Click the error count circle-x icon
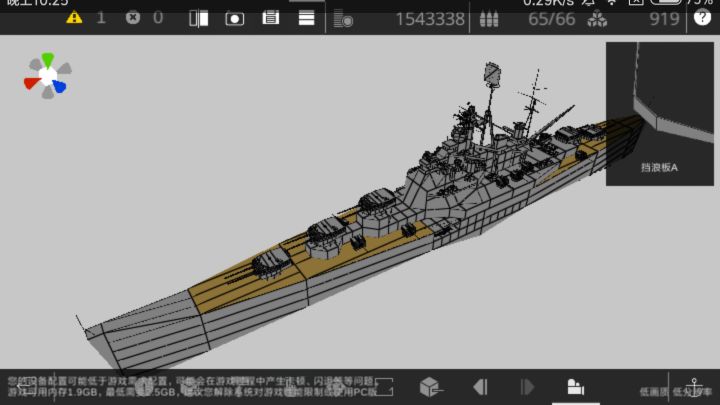Viewport: 720px width, 405px height. 133,18
